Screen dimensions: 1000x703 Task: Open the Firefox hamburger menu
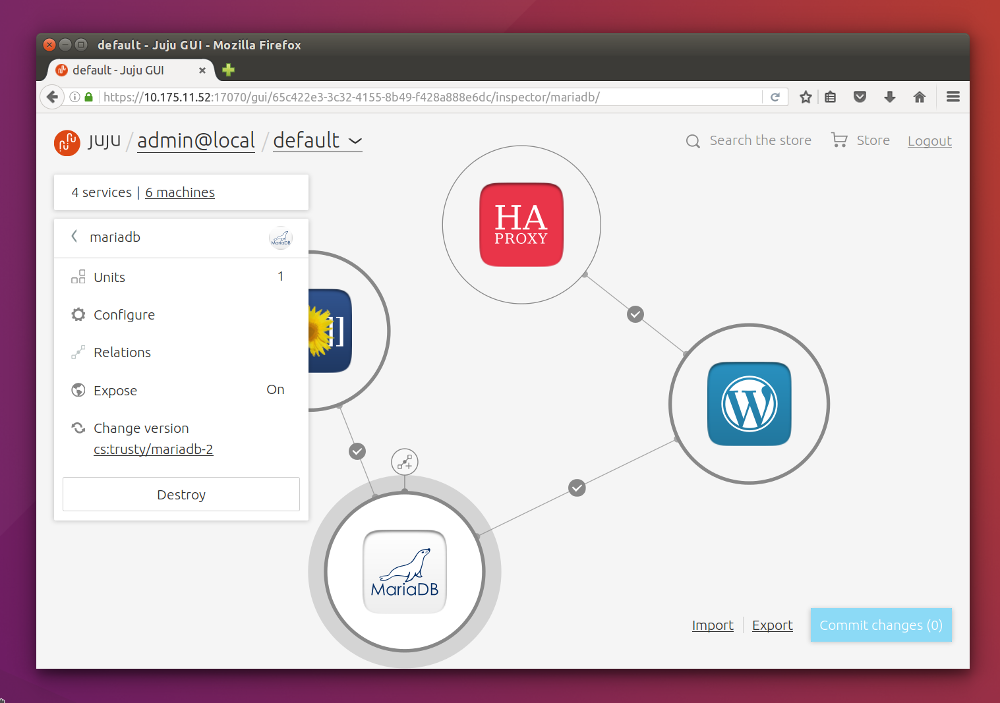(x=952, y=97)
